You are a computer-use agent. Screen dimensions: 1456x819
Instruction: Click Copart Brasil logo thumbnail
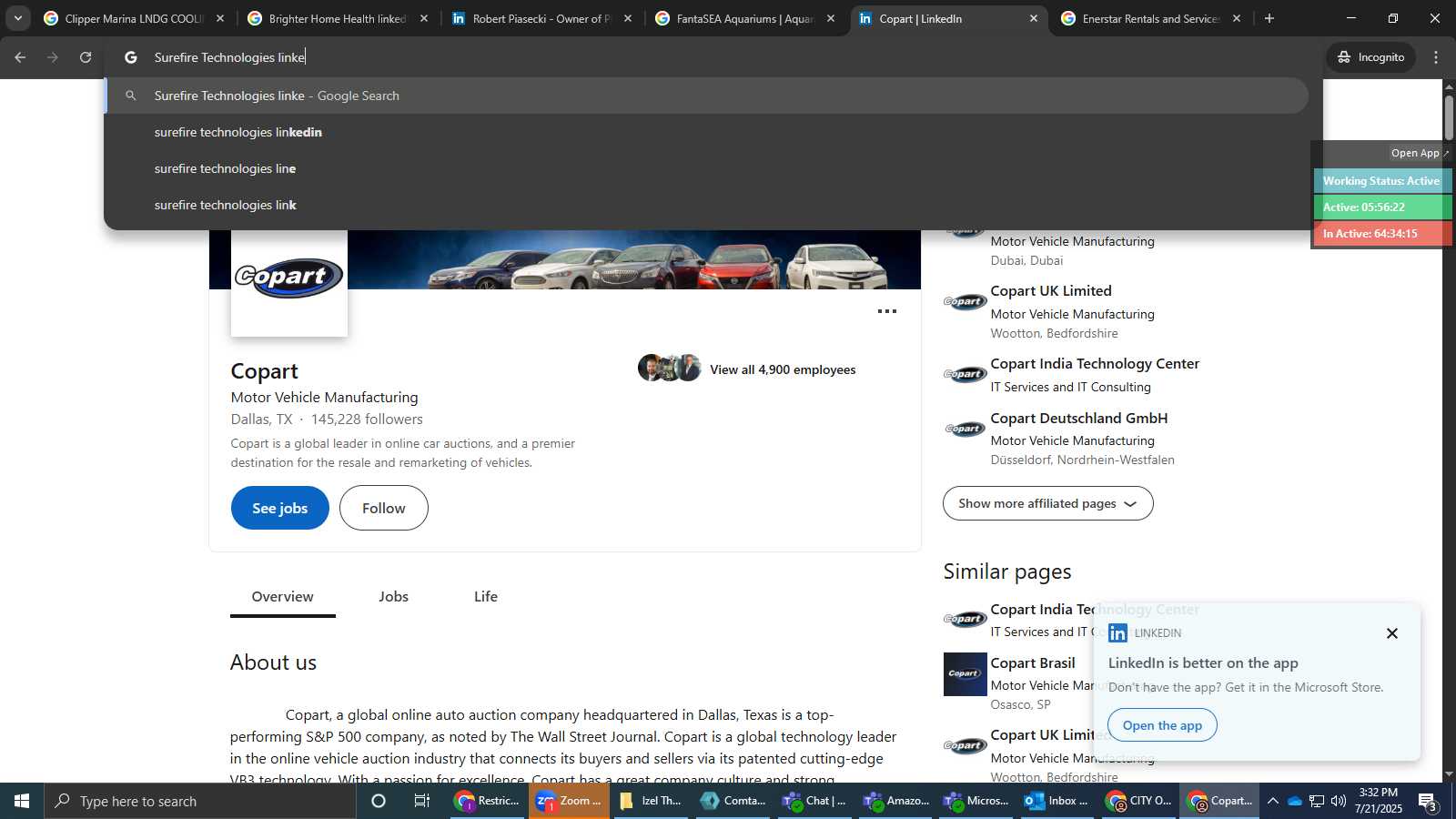[x=966, y=674]
